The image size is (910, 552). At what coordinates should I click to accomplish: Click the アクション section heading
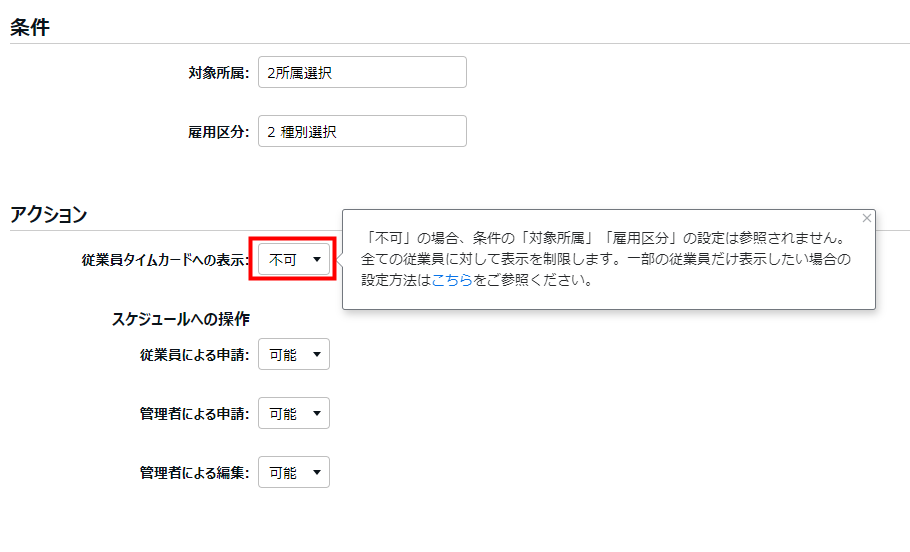(48, 214)
